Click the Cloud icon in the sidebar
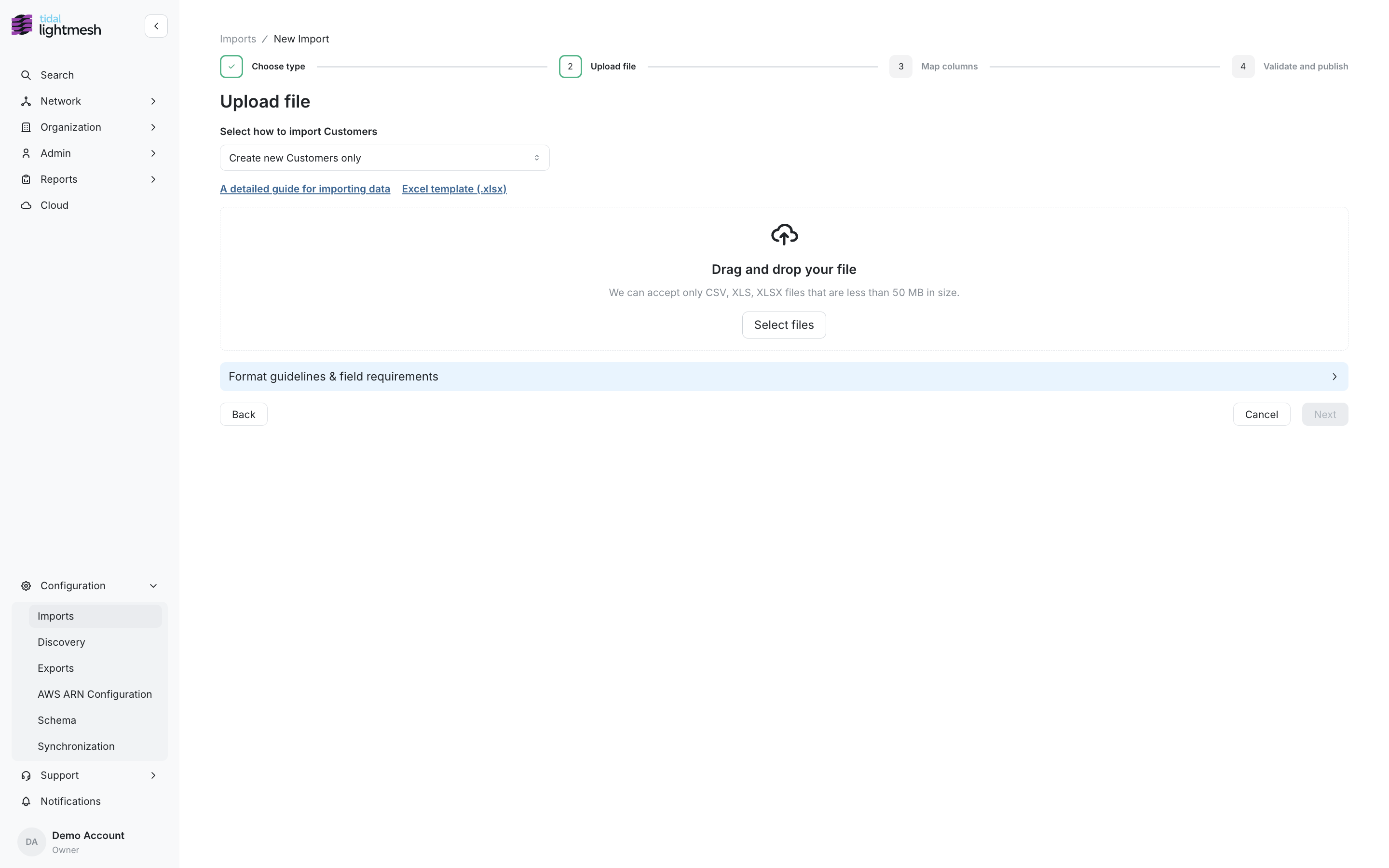The width and height of the screenshot is (1389, 868). (x=26, y=205)
